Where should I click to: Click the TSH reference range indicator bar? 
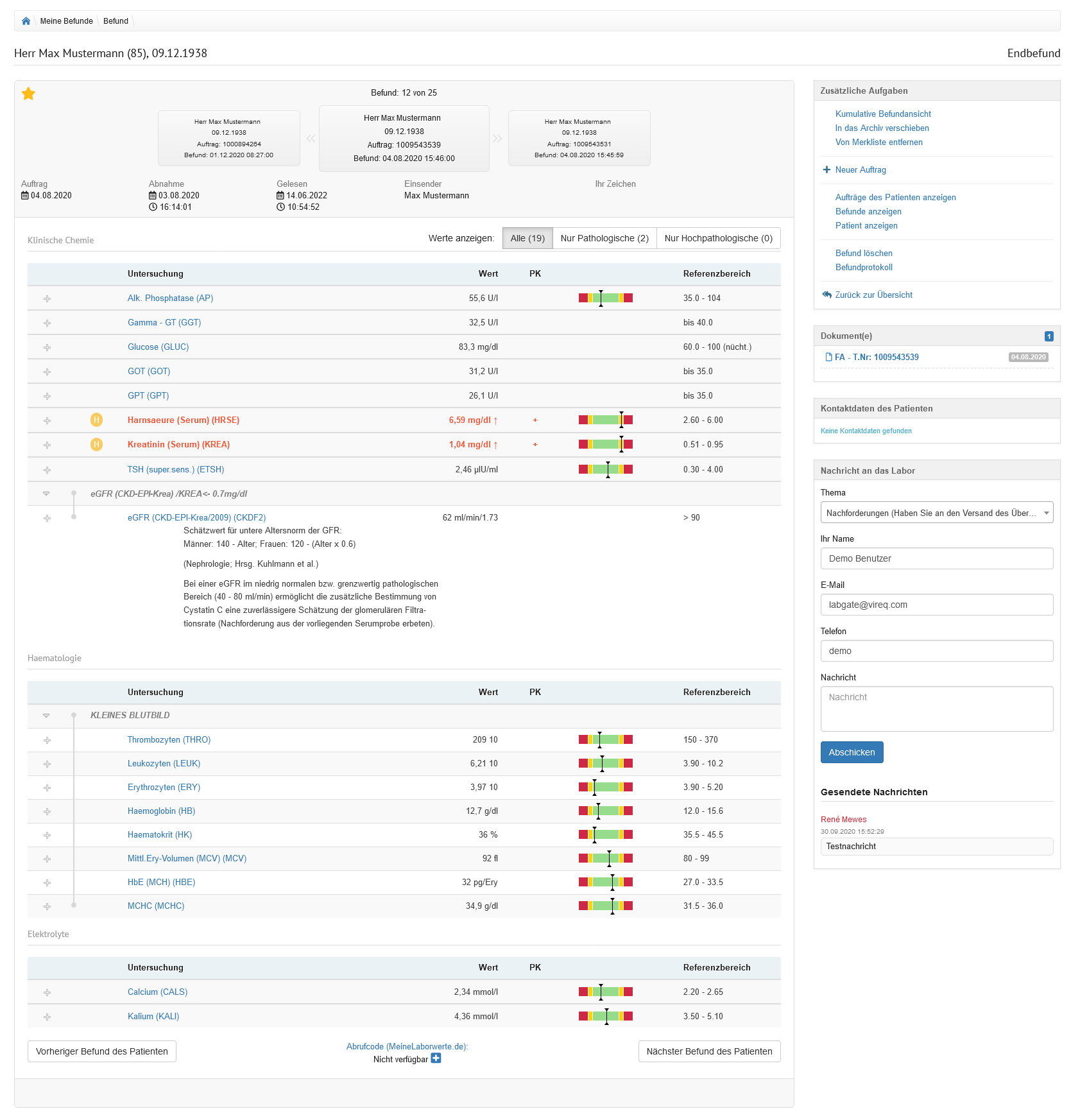point(605,469)
